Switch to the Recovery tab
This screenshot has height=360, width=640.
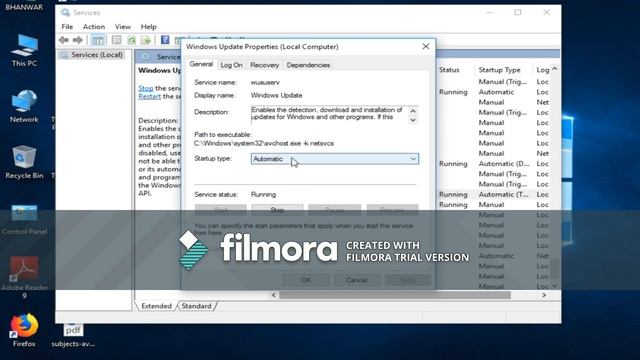[264, 65]
